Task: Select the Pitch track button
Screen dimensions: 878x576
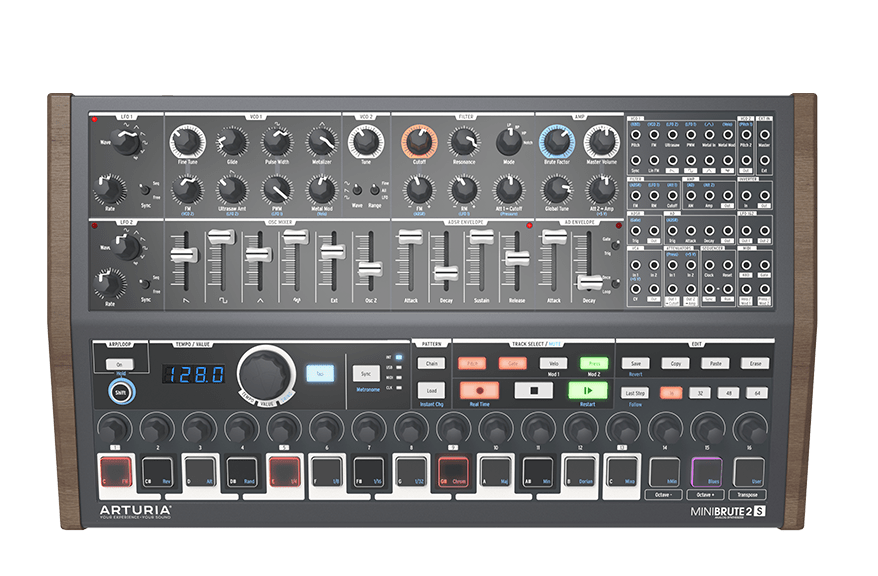Action: point(472,363)
